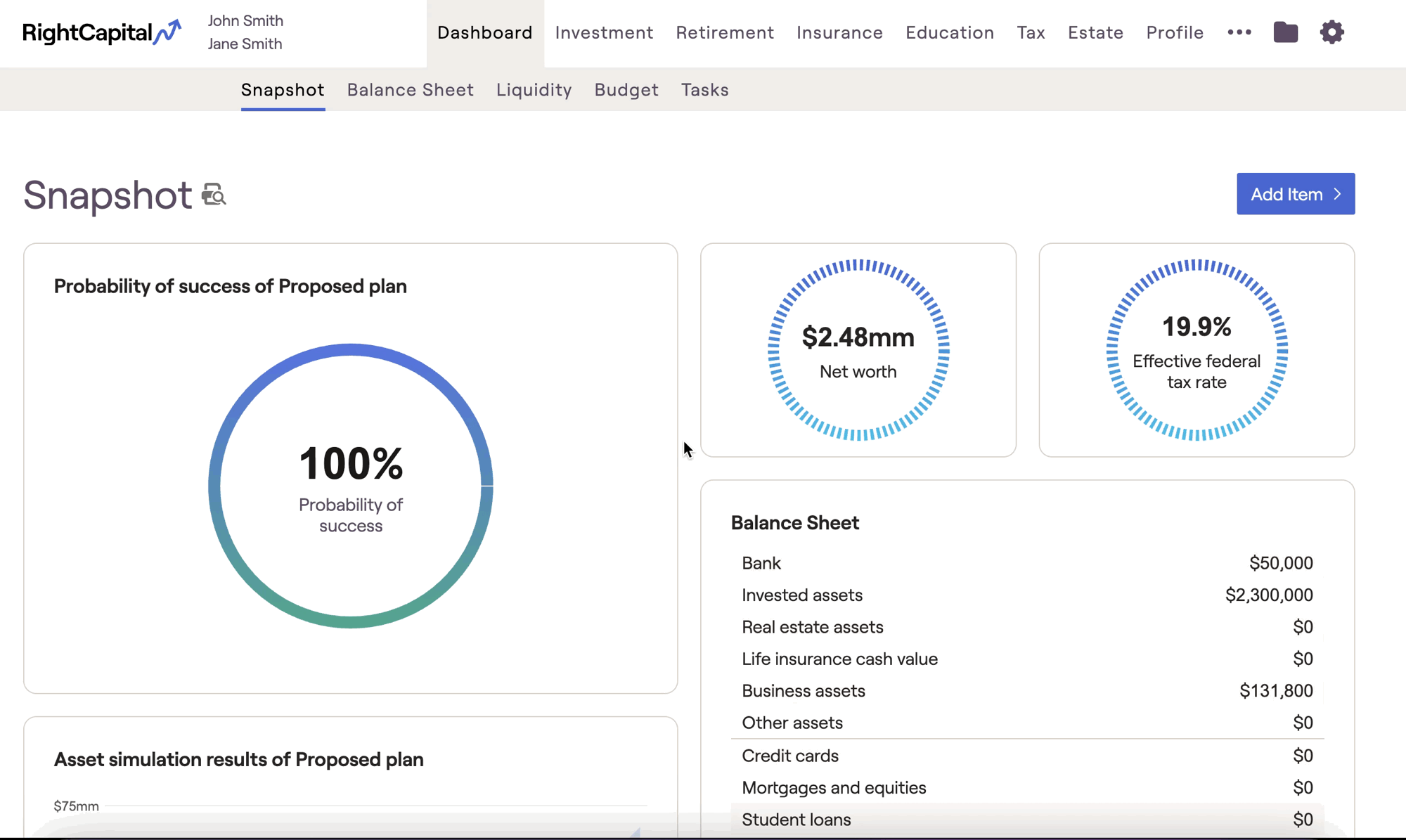The height and width of the screenshot is (840, 1406).
Task: Click the Asset simulation results heading
Action: click(x=238, y=759)
